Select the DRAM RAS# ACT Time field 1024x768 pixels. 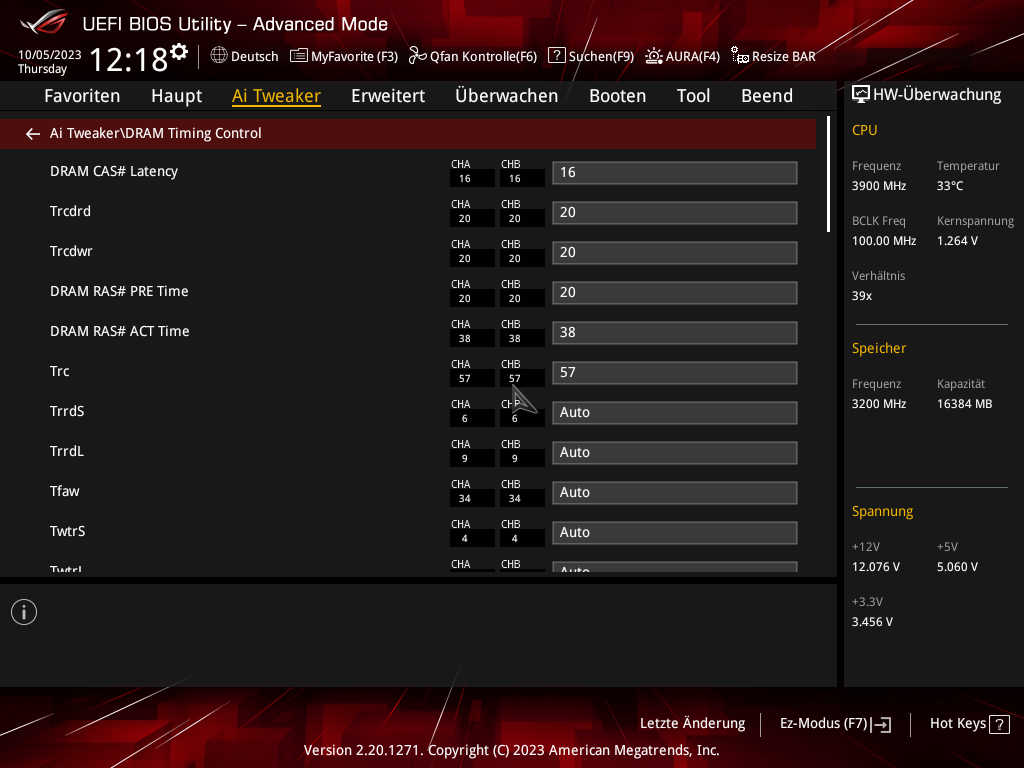pyautogui.click(x=675, y=332)
